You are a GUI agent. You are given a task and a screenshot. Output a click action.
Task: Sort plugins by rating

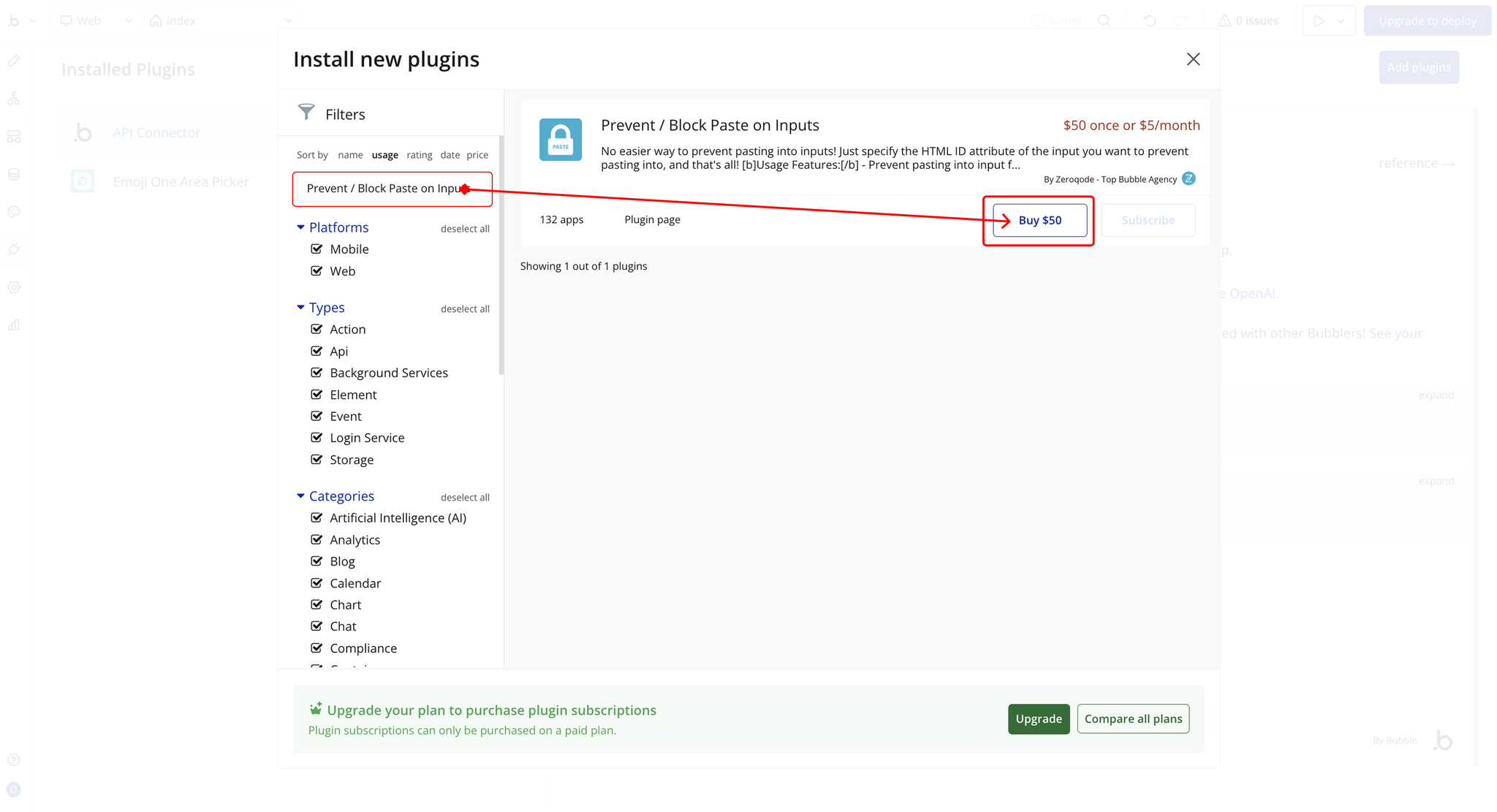[419, 155]
